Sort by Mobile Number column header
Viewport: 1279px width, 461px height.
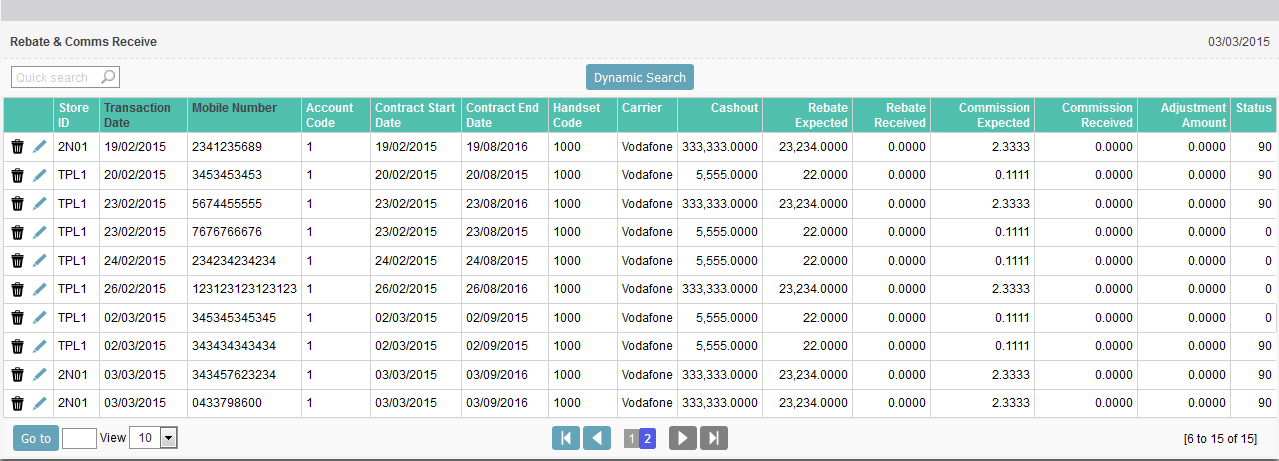234,108
